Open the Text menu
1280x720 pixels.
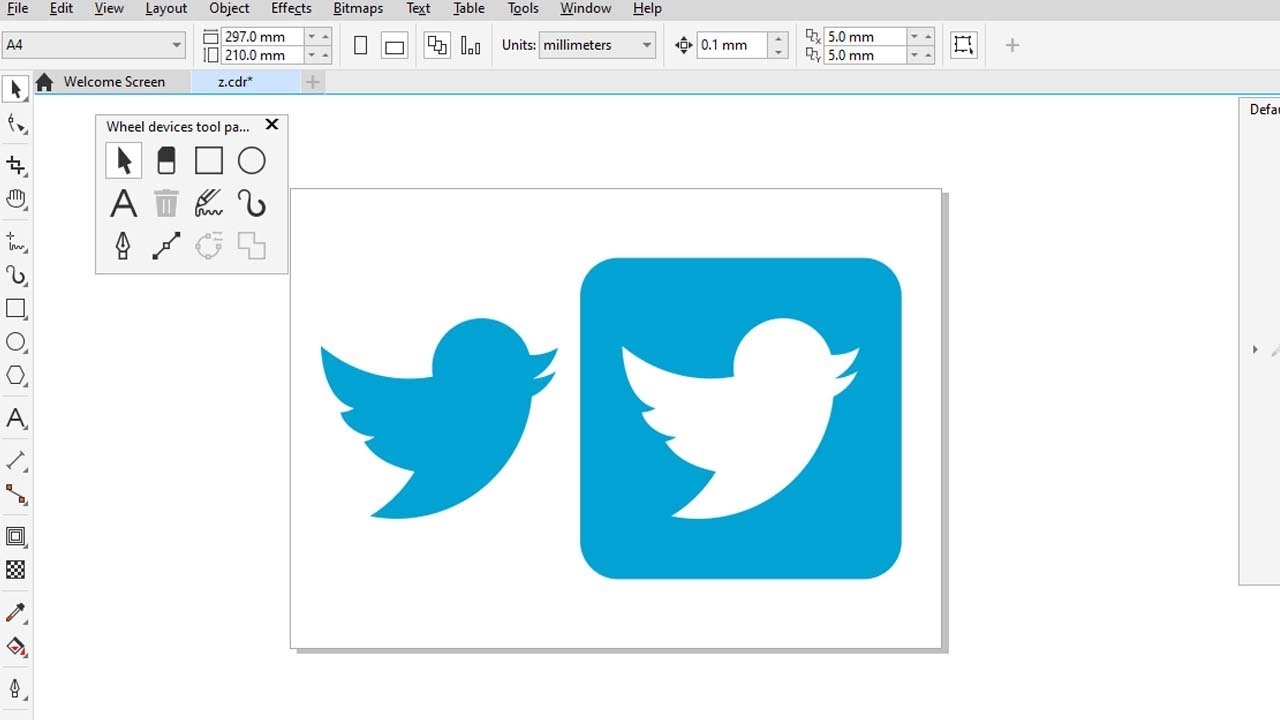click(418, 8)
